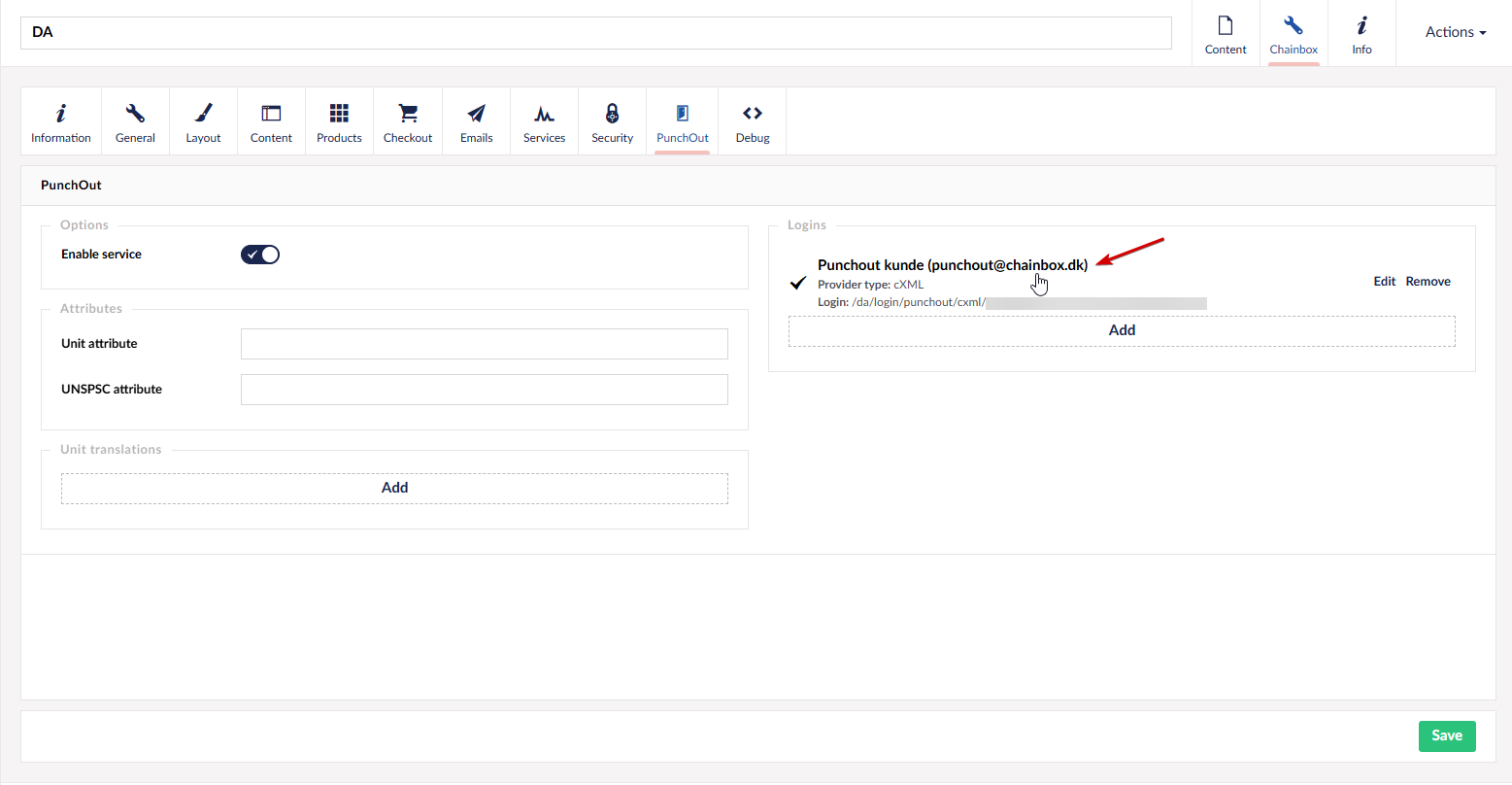Open the Information tab icon
This screenshot has width=1512, height=785.
click(x=61, y=115)
